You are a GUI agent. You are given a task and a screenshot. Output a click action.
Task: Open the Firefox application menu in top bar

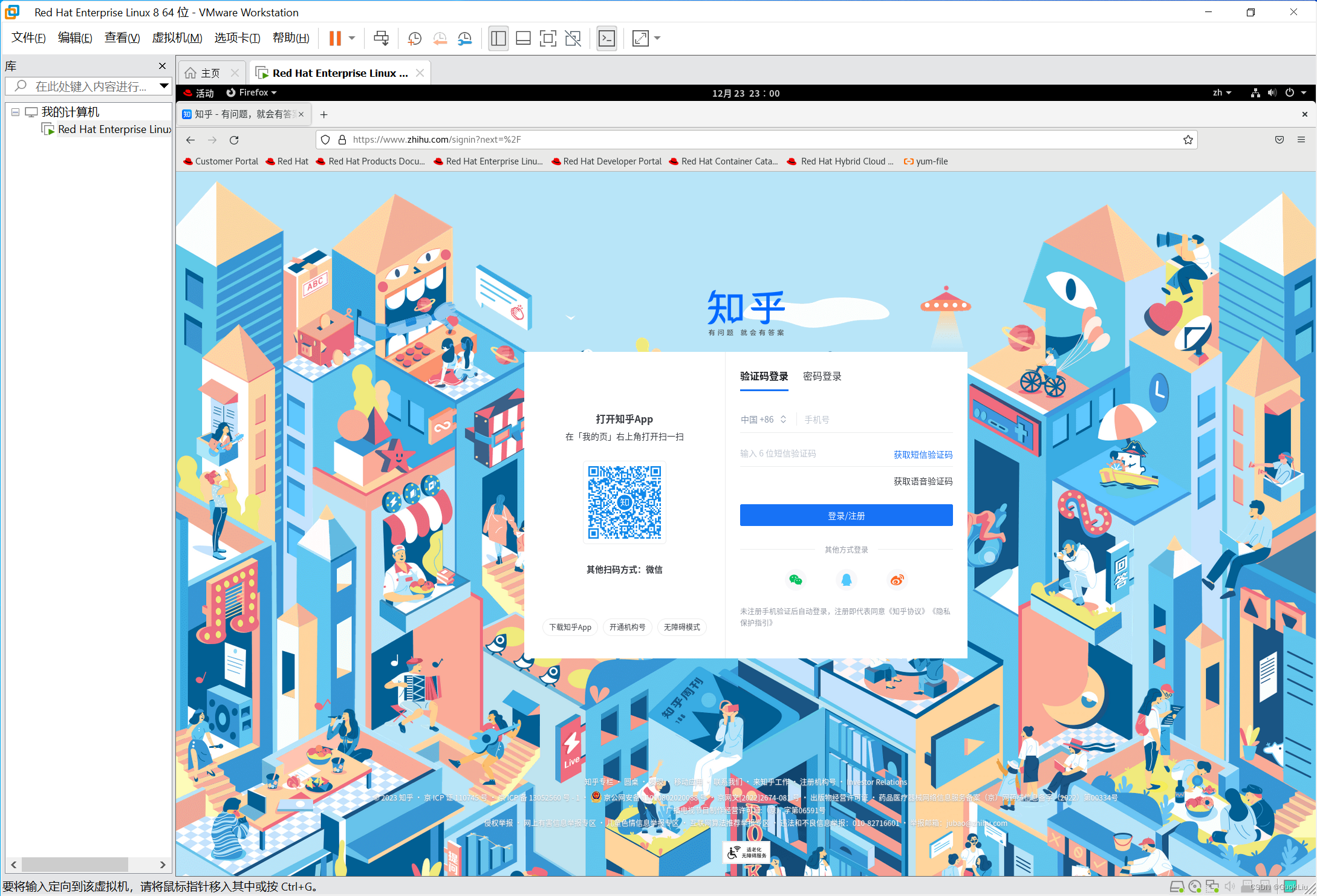tap(252, 93)
